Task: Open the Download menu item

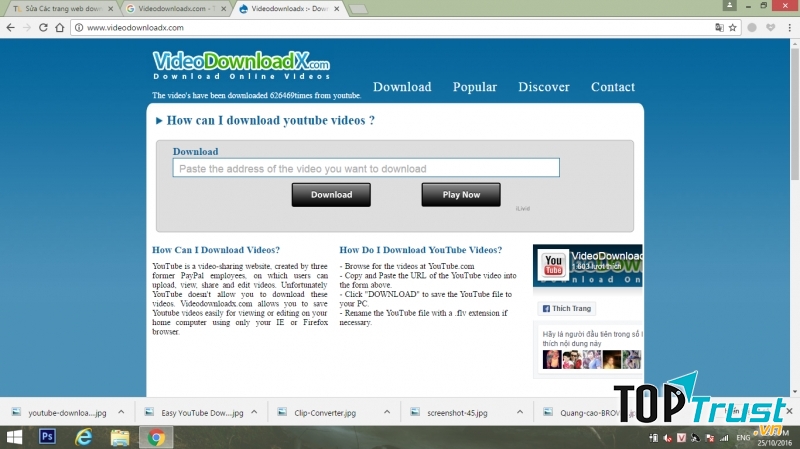Action: (x=402, y=87)
